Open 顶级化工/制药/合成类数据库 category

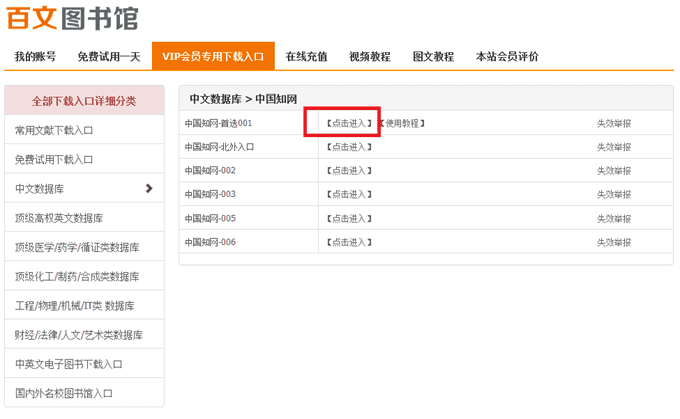click(x=84, y=276)
